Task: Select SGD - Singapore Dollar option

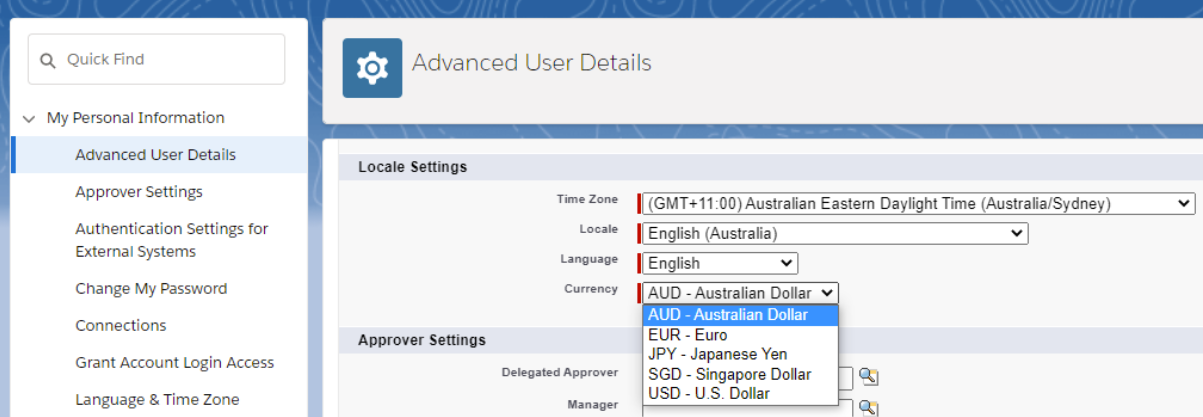Action: tap(740, 374)
